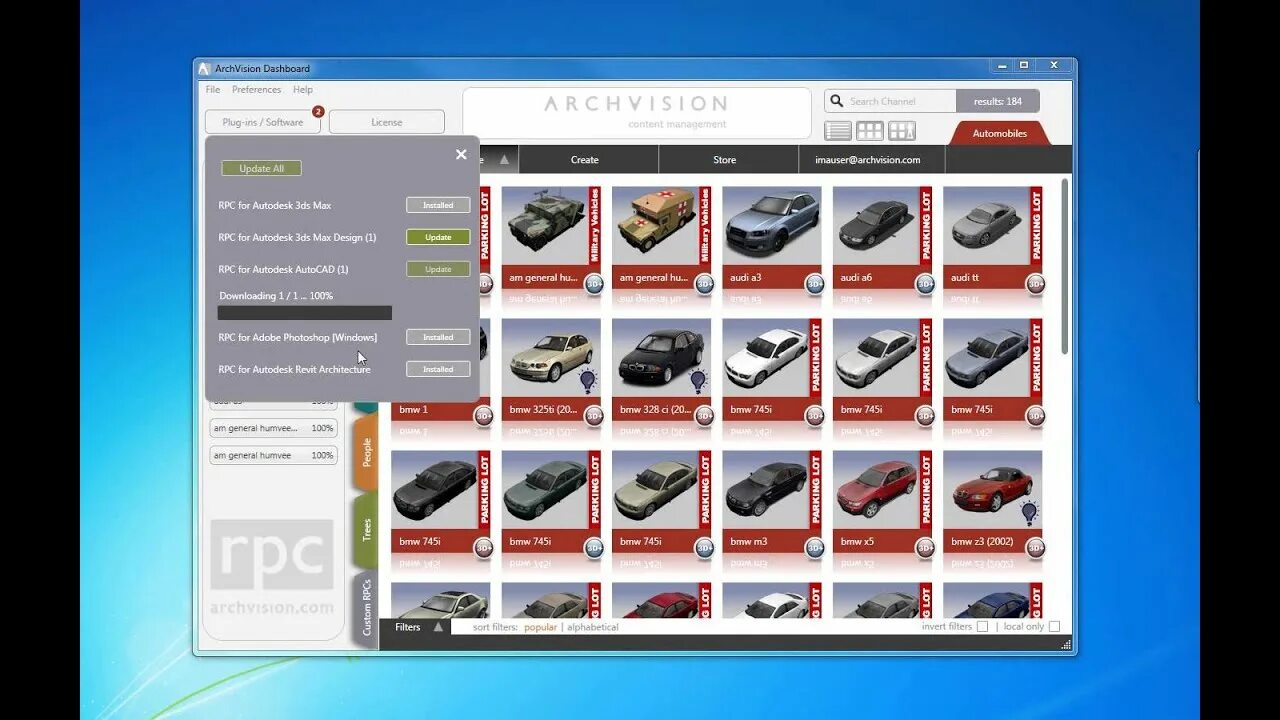
Task: Click the 3D+ badge on ambulance humvee card
Action: pyautogui.click(x=705, y=284)
